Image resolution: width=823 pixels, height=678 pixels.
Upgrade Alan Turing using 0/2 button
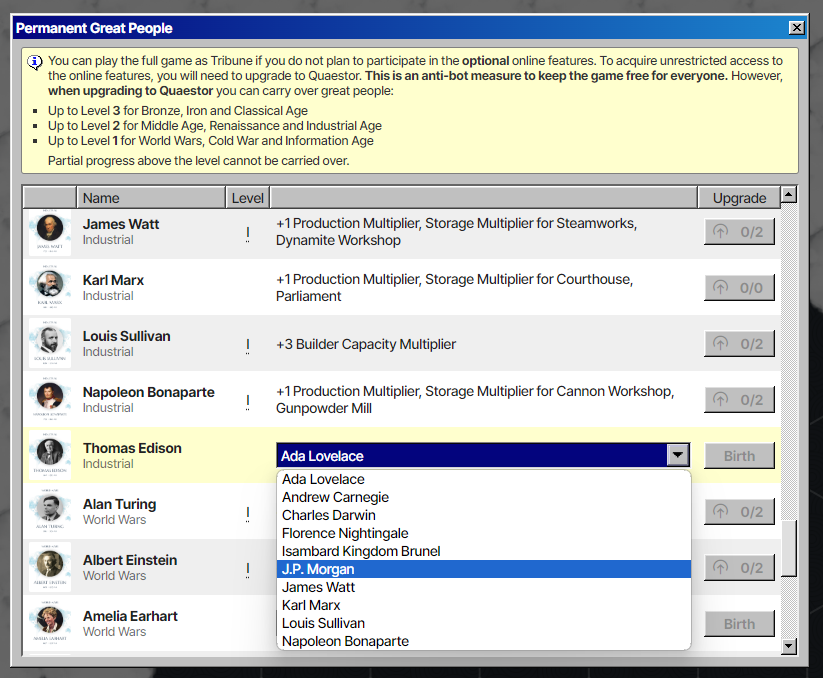pos(739,512)
